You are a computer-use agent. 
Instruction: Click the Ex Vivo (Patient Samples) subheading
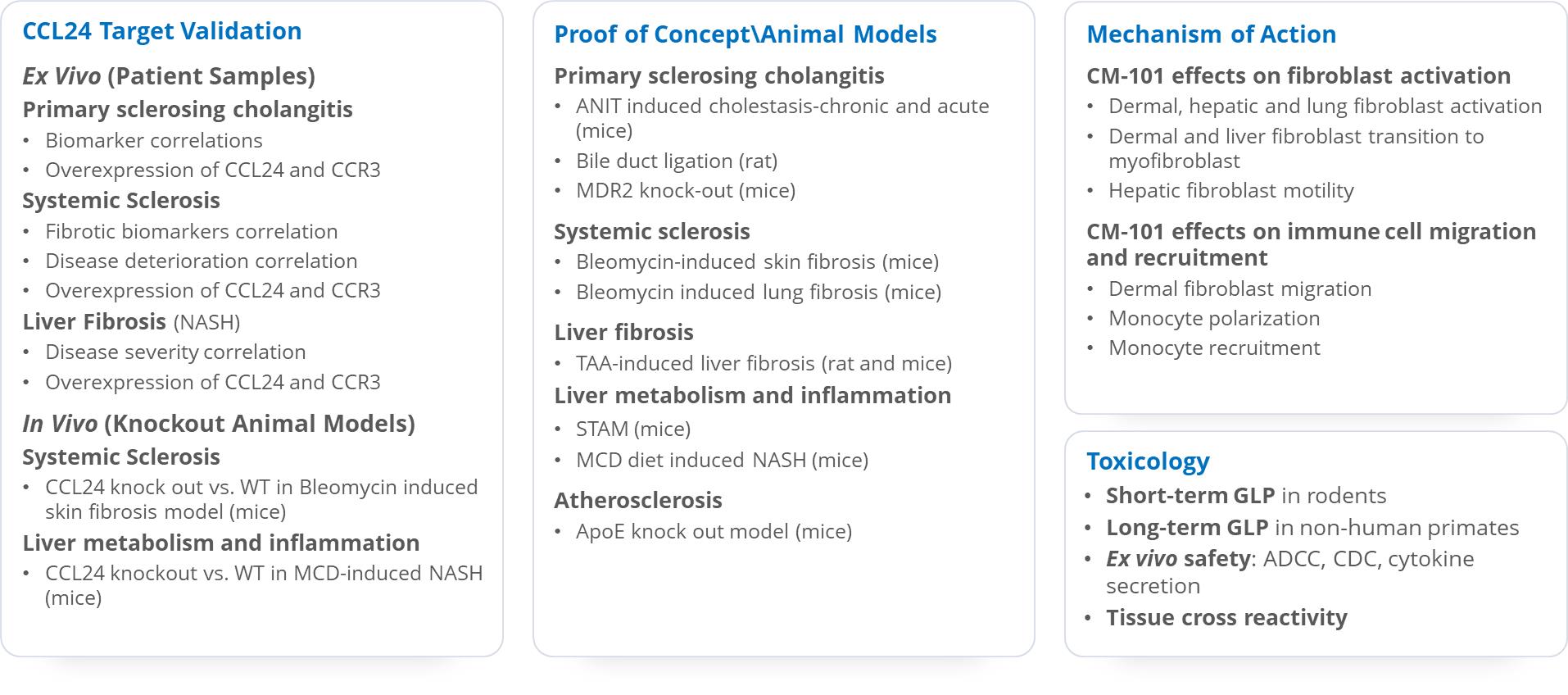point(169,76)
